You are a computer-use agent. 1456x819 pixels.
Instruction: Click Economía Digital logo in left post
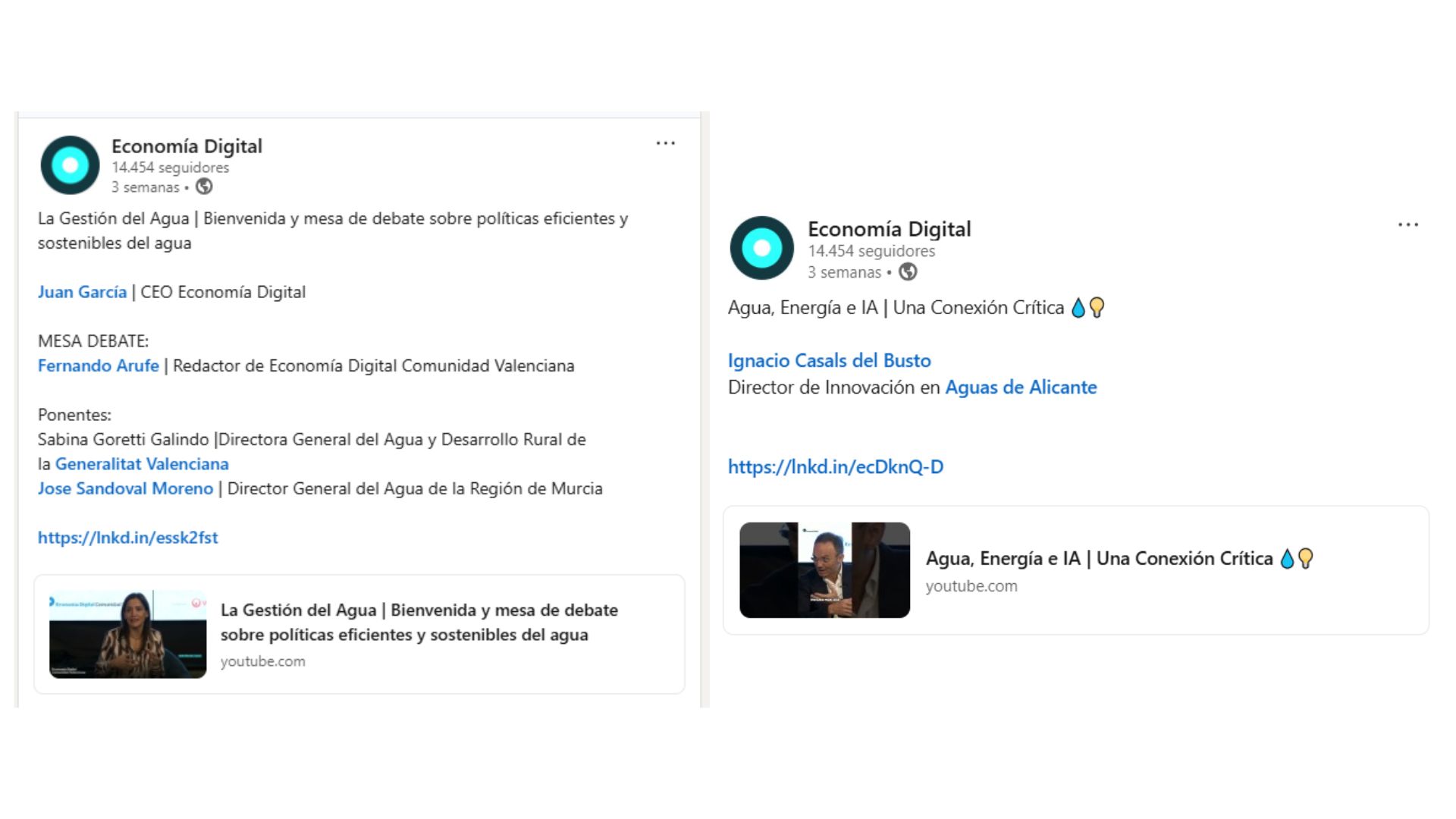click(x=70, y=165)
